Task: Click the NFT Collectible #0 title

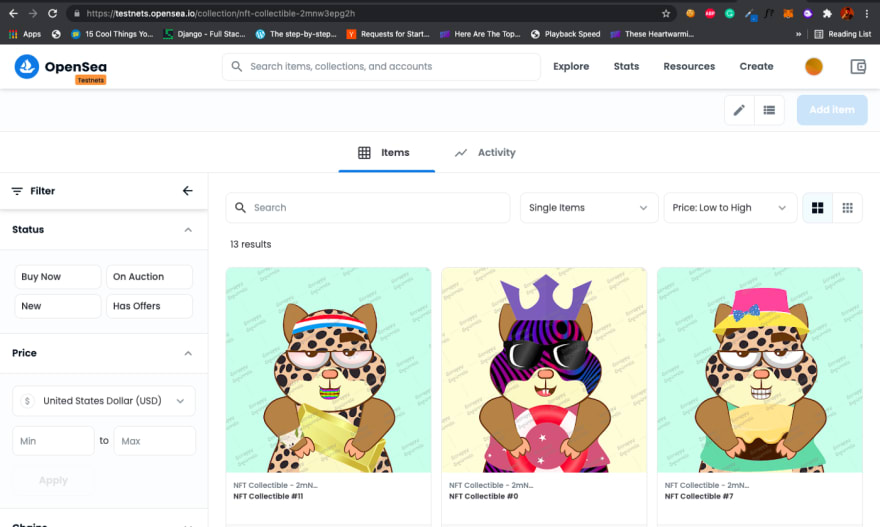Action: (483, 496)
